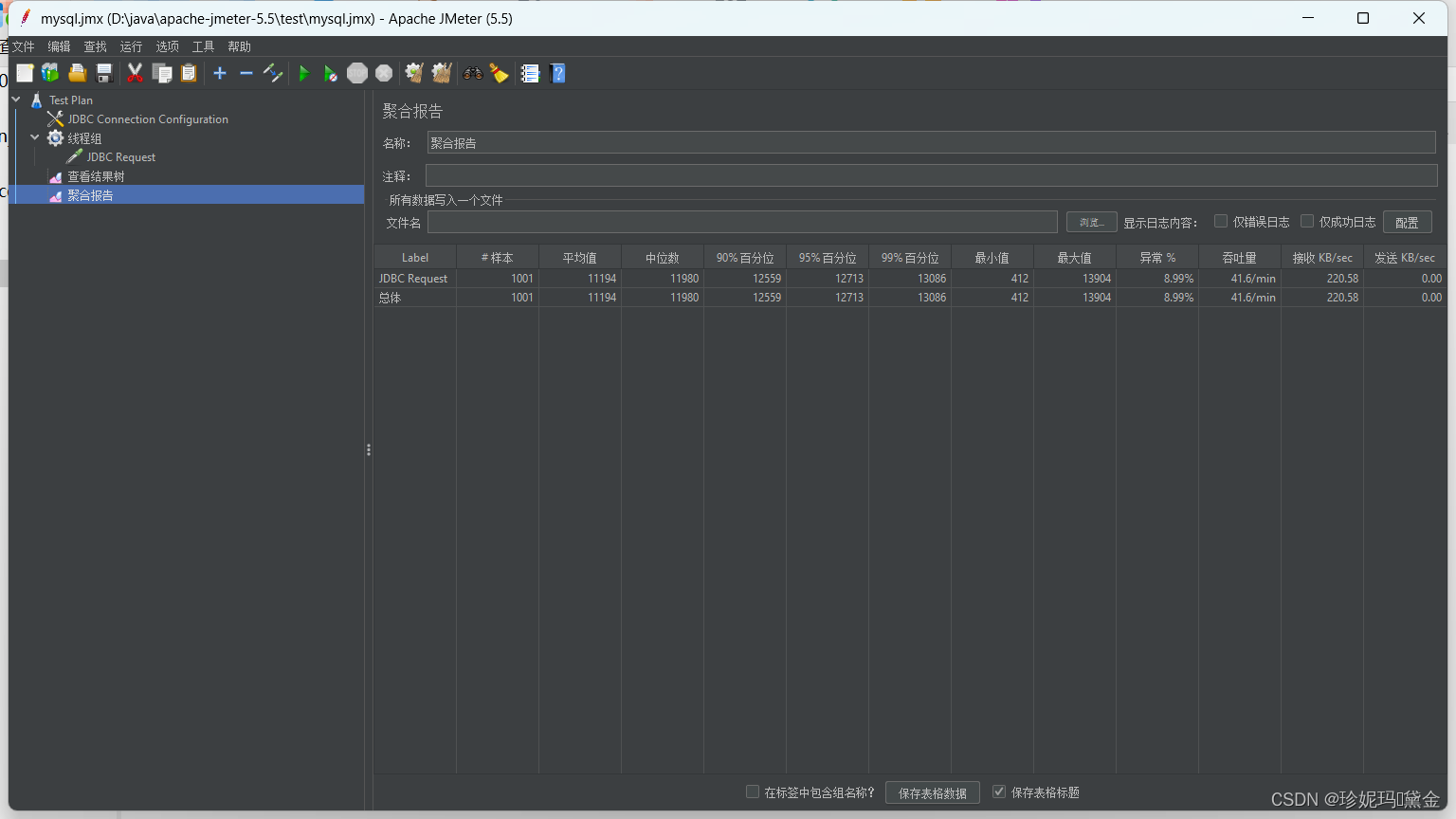Click the Label column header

(x=415, y=258)
